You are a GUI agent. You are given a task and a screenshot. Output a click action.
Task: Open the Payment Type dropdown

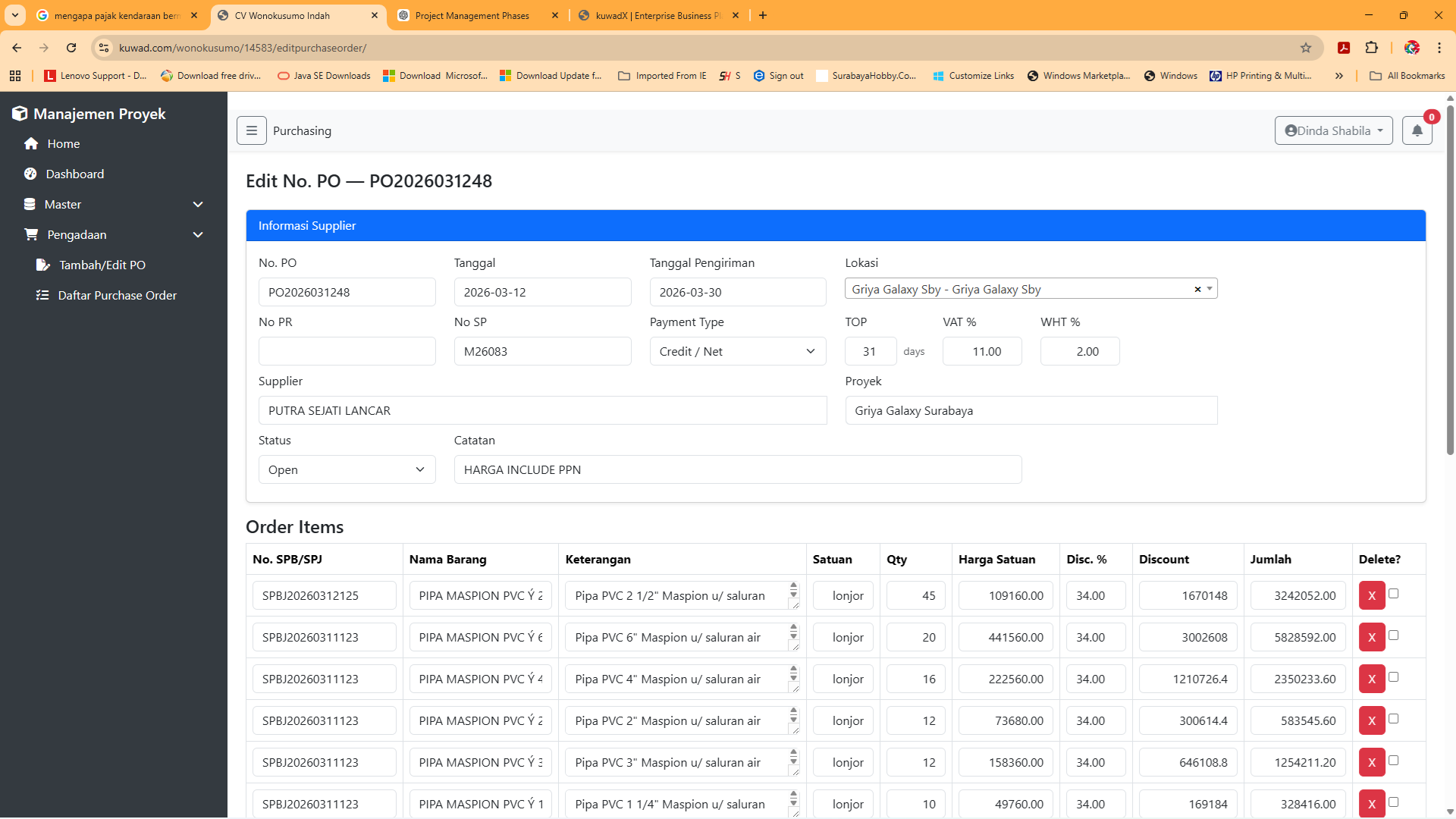[737, 351]
